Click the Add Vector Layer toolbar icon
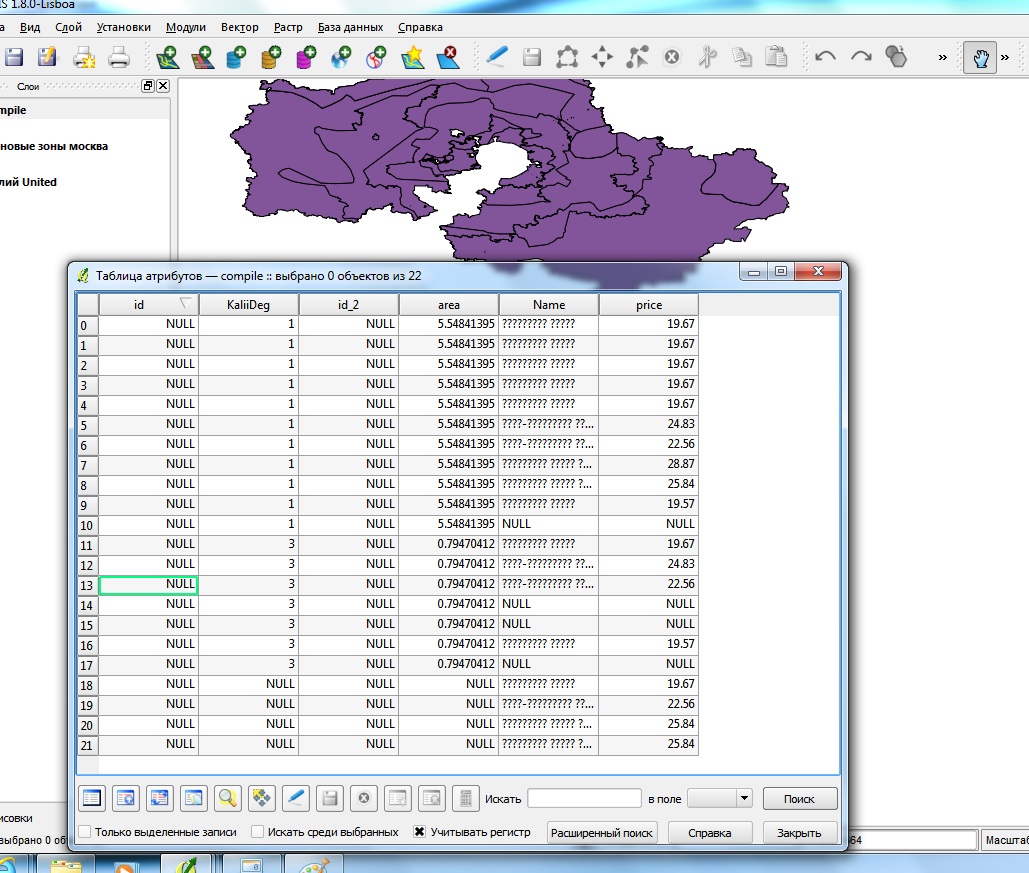Viewport: 1029px width, 873px height. (167, 57)
